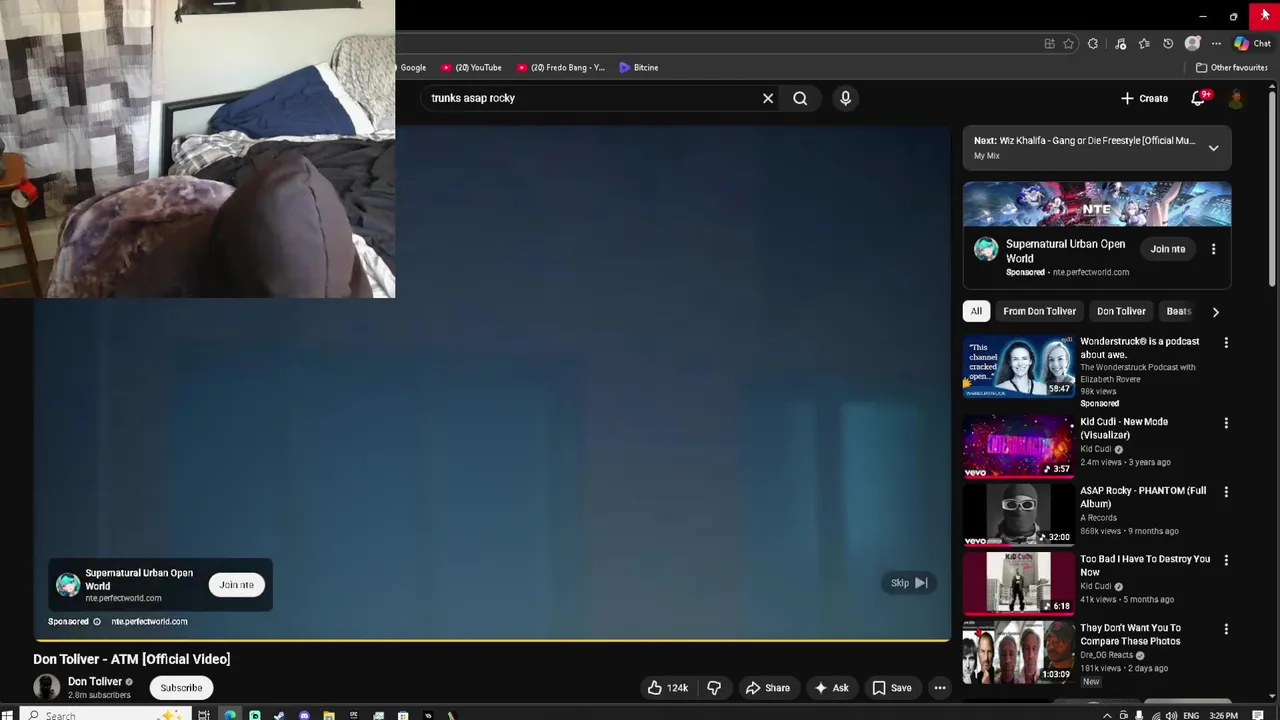Click the Create button
Image resolution: width=1280 pixels, height=720 pixels.
click(x=1144, y=98)
